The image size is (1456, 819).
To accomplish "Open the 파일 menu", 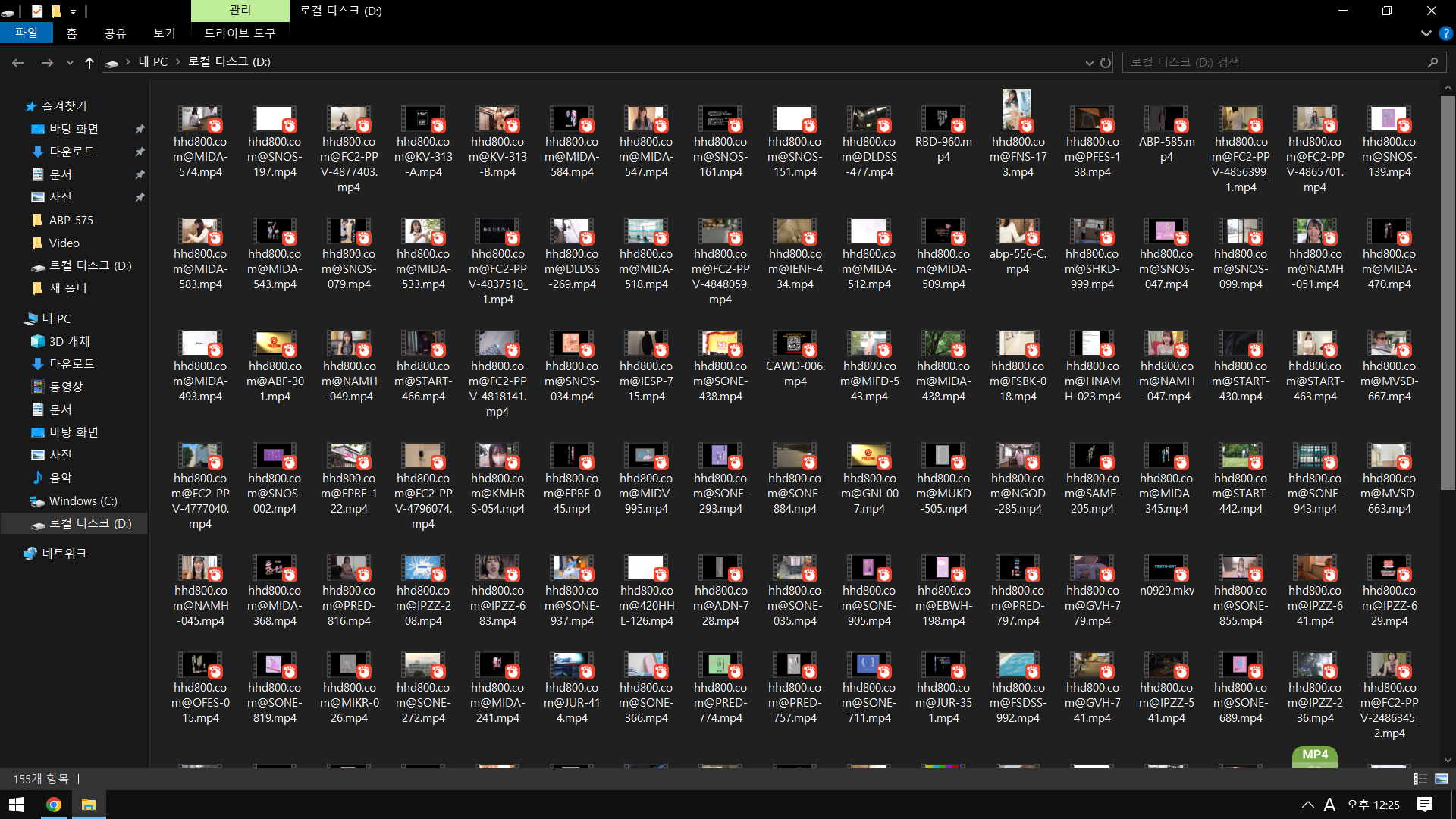I will pyautogui.click(x=26, y=33).
